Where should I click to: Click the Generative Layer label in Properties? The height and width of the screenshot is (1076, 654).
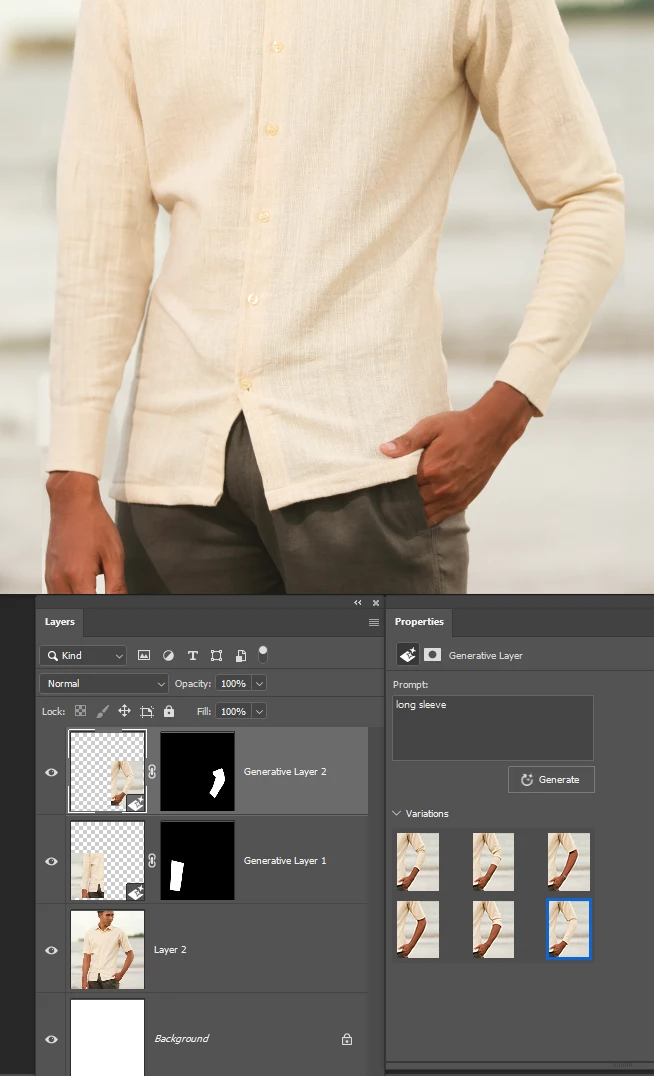point(486,655)
